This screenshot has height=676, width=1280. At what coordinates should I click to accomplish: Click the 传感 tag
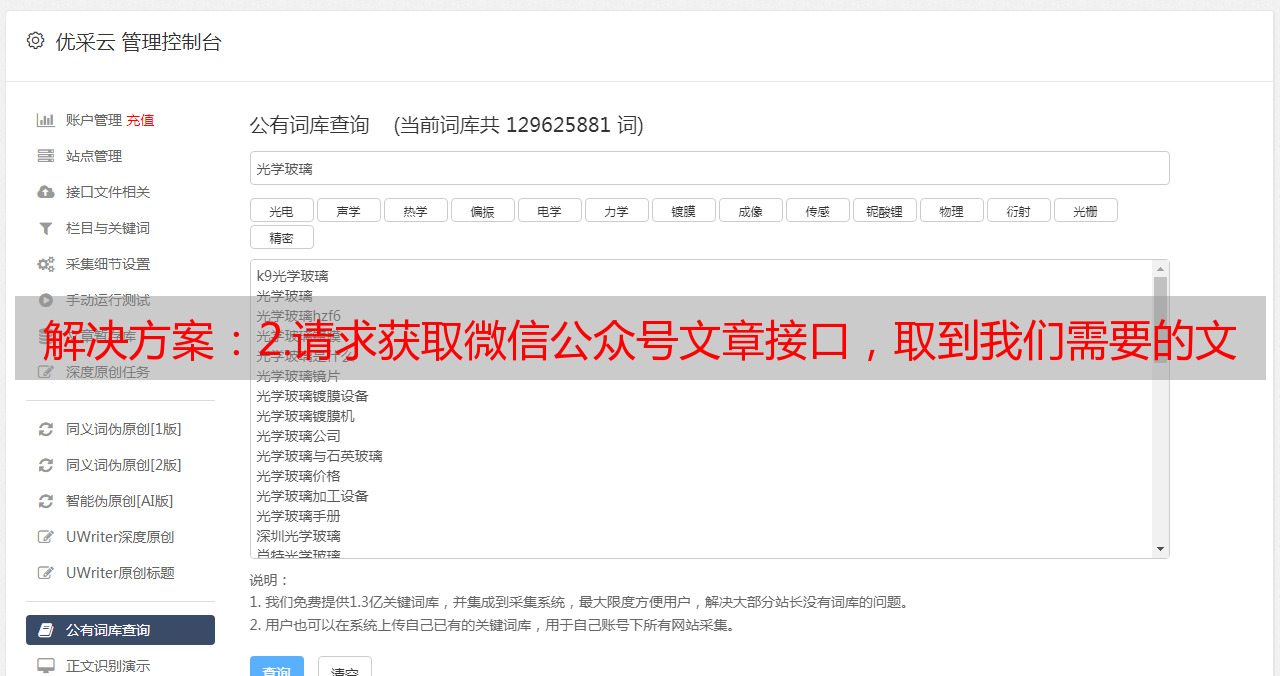pos(818,210)
